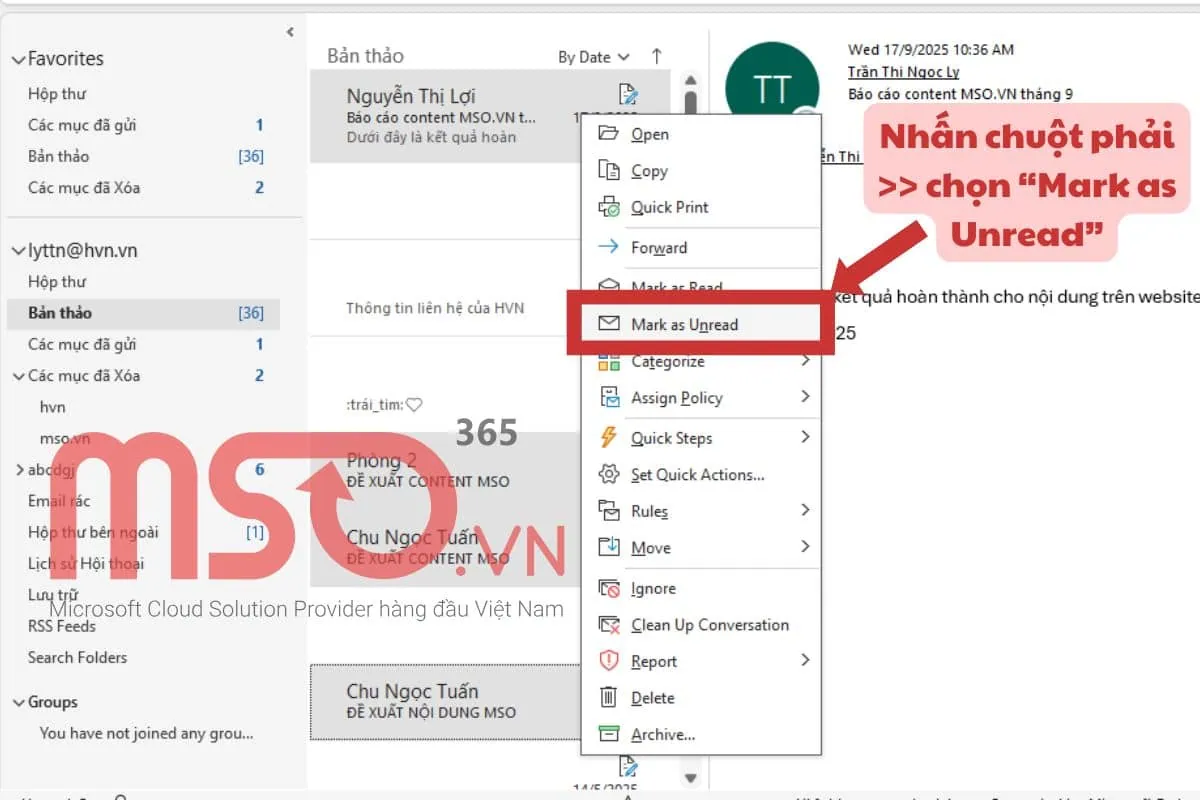The image size is (1200, 800).
Task: Toggle sort order with the up arrow
Action: coord(657,57)
